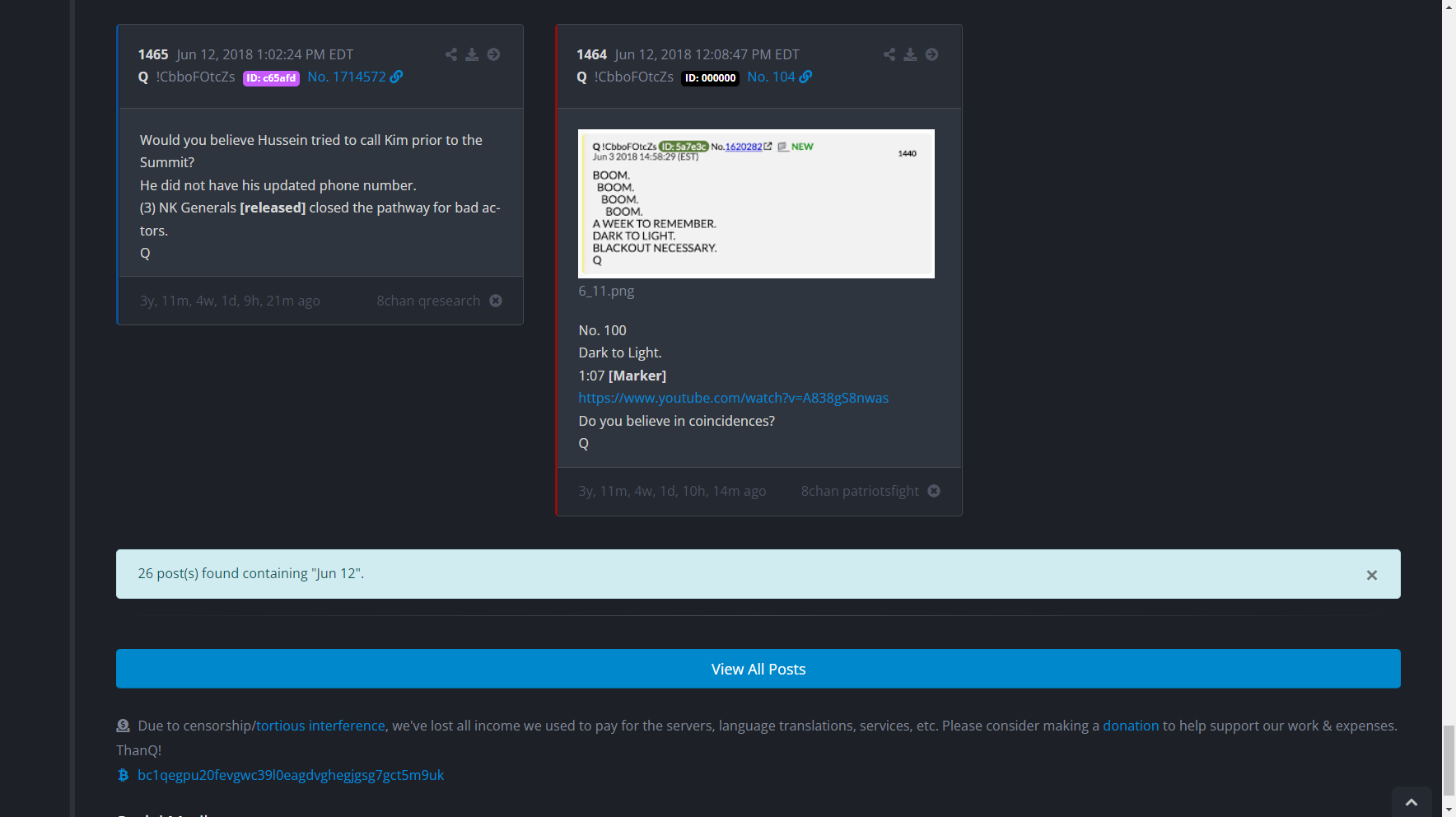The height and width of the screenshot is (817, 1456).
Task: Click the scroll to top button
Action: pyautogui.click(x=1411, y=802)
